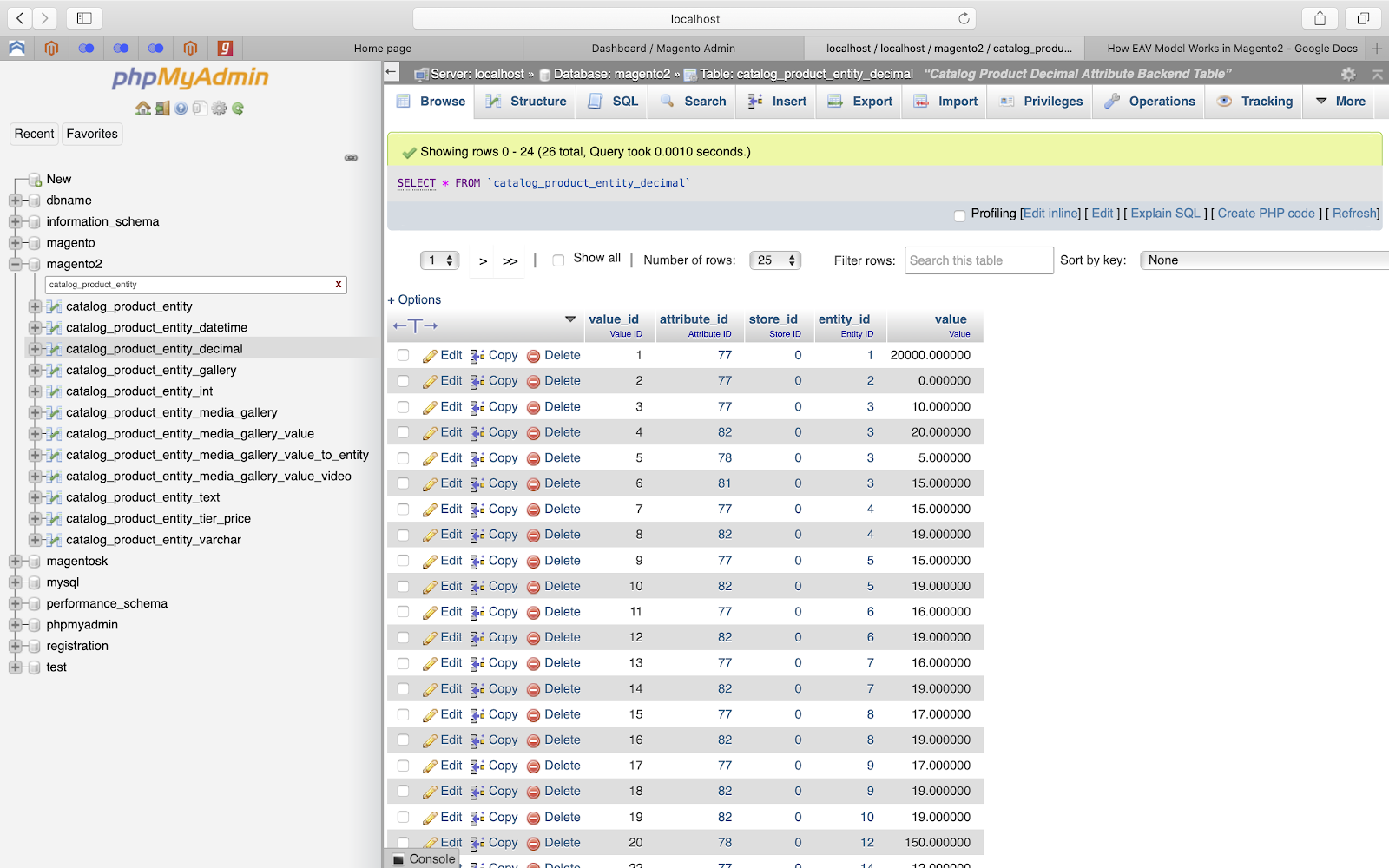Select row checkbox for value_id 10

403,587
